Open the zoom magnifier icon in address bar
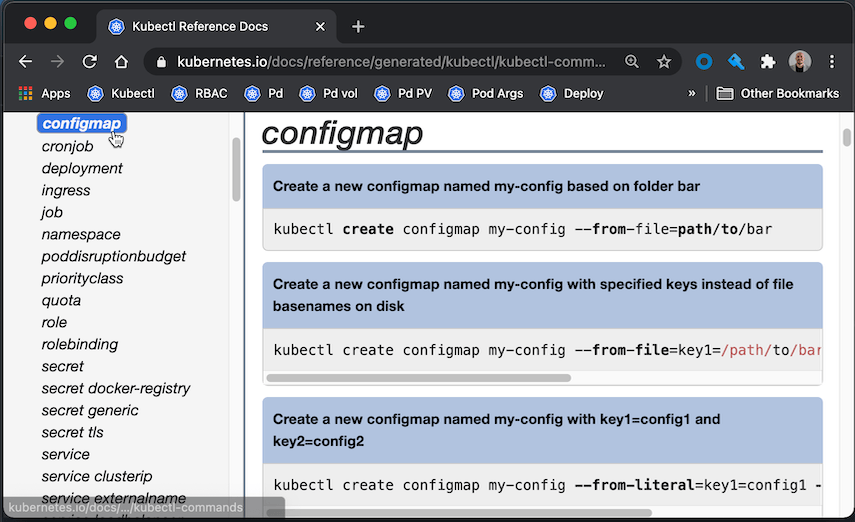The image size is (855, 522). (x=631, y=62)
